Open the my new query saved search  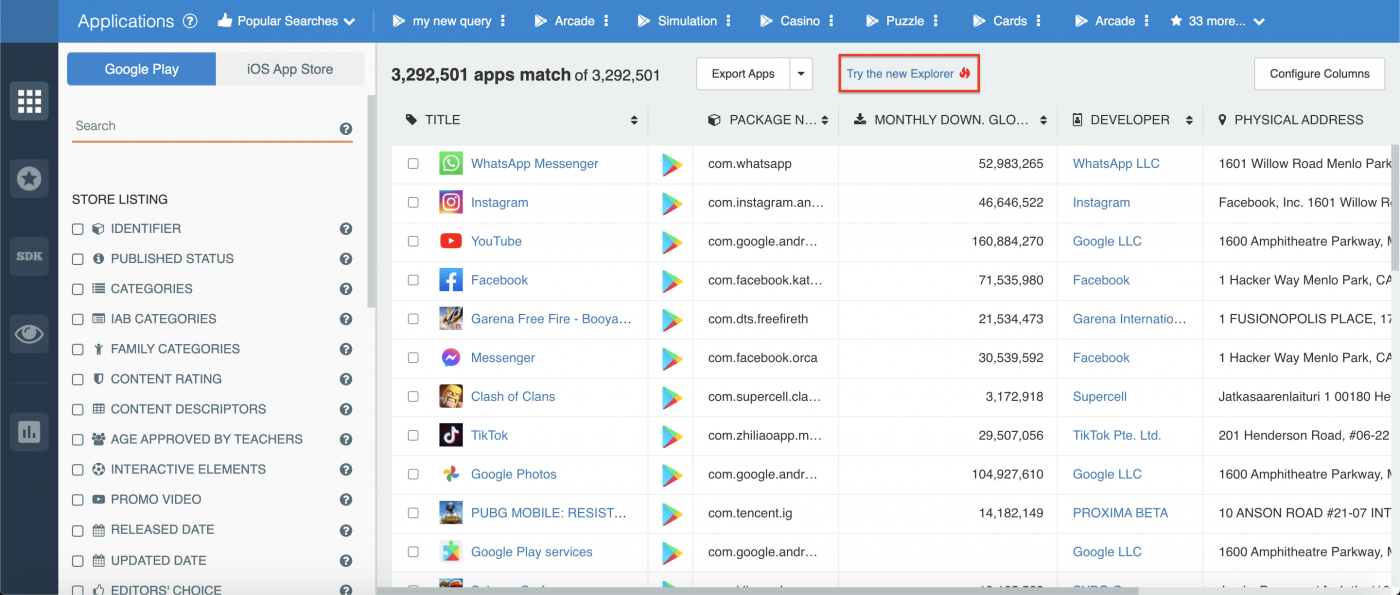click(442, 21)
